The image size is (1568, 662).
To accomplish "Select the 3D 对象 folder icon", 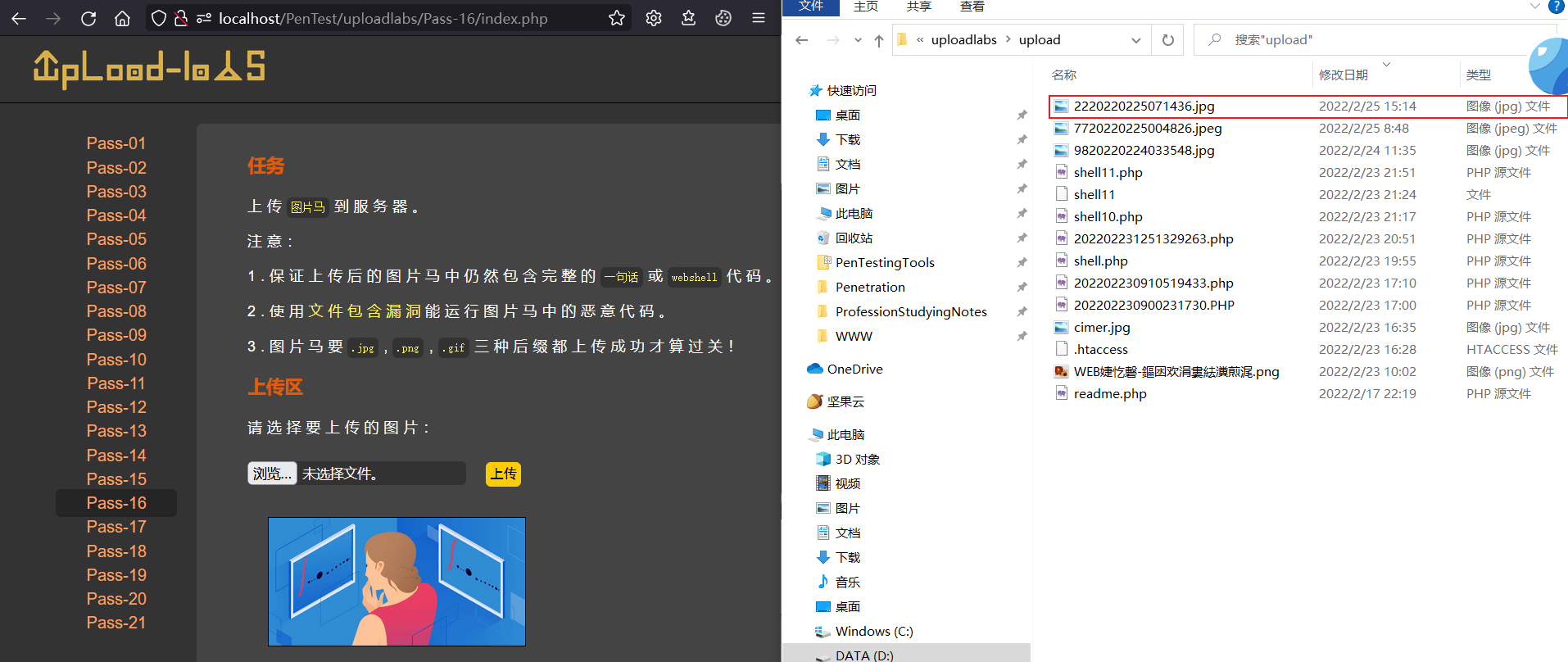I will pyautogui.click(x=823, y=459).
